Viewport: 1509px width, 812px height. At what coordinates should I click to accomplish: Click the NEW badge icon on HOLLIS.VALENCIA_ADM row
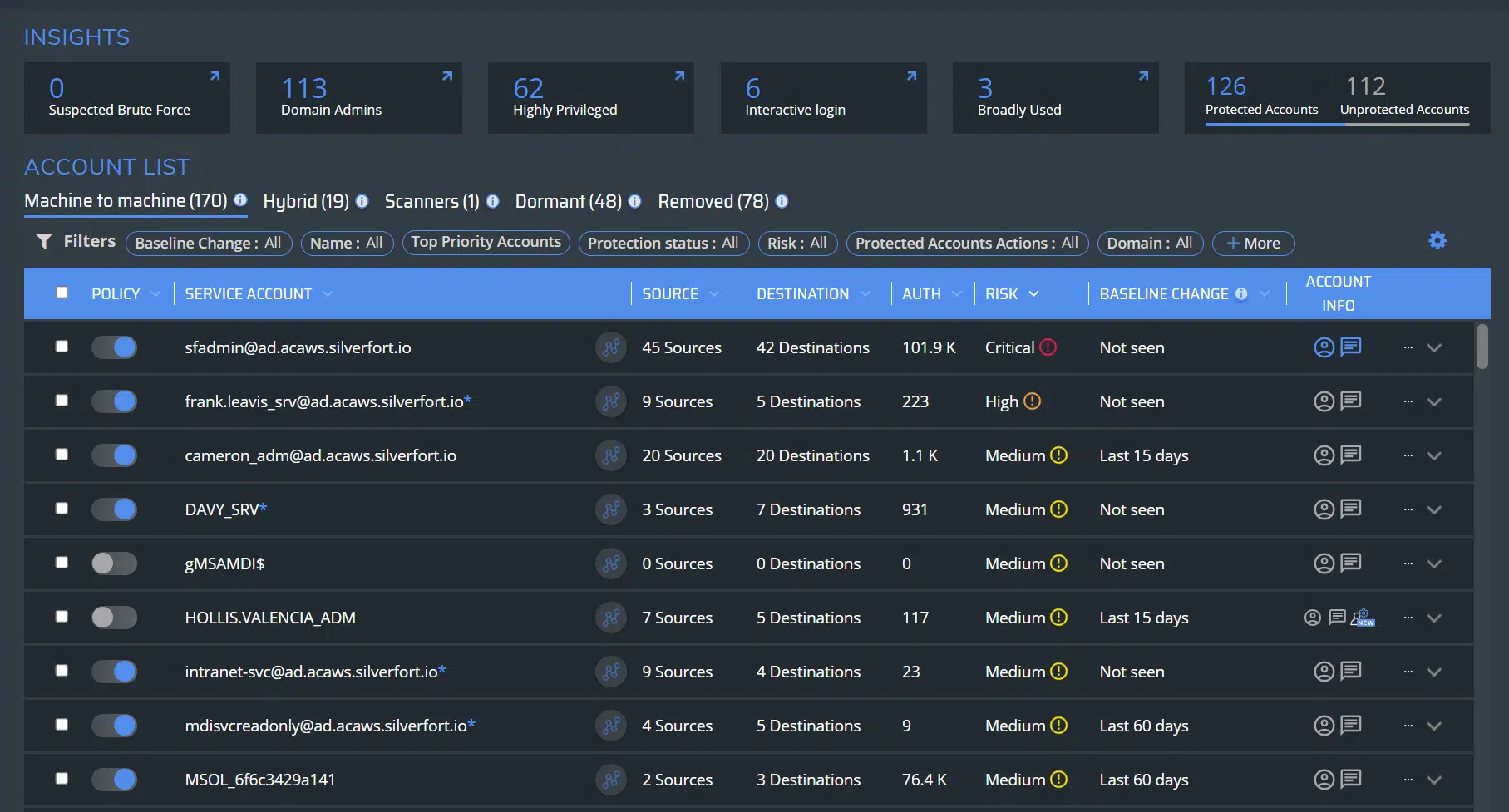click(x=1364, y=618)
